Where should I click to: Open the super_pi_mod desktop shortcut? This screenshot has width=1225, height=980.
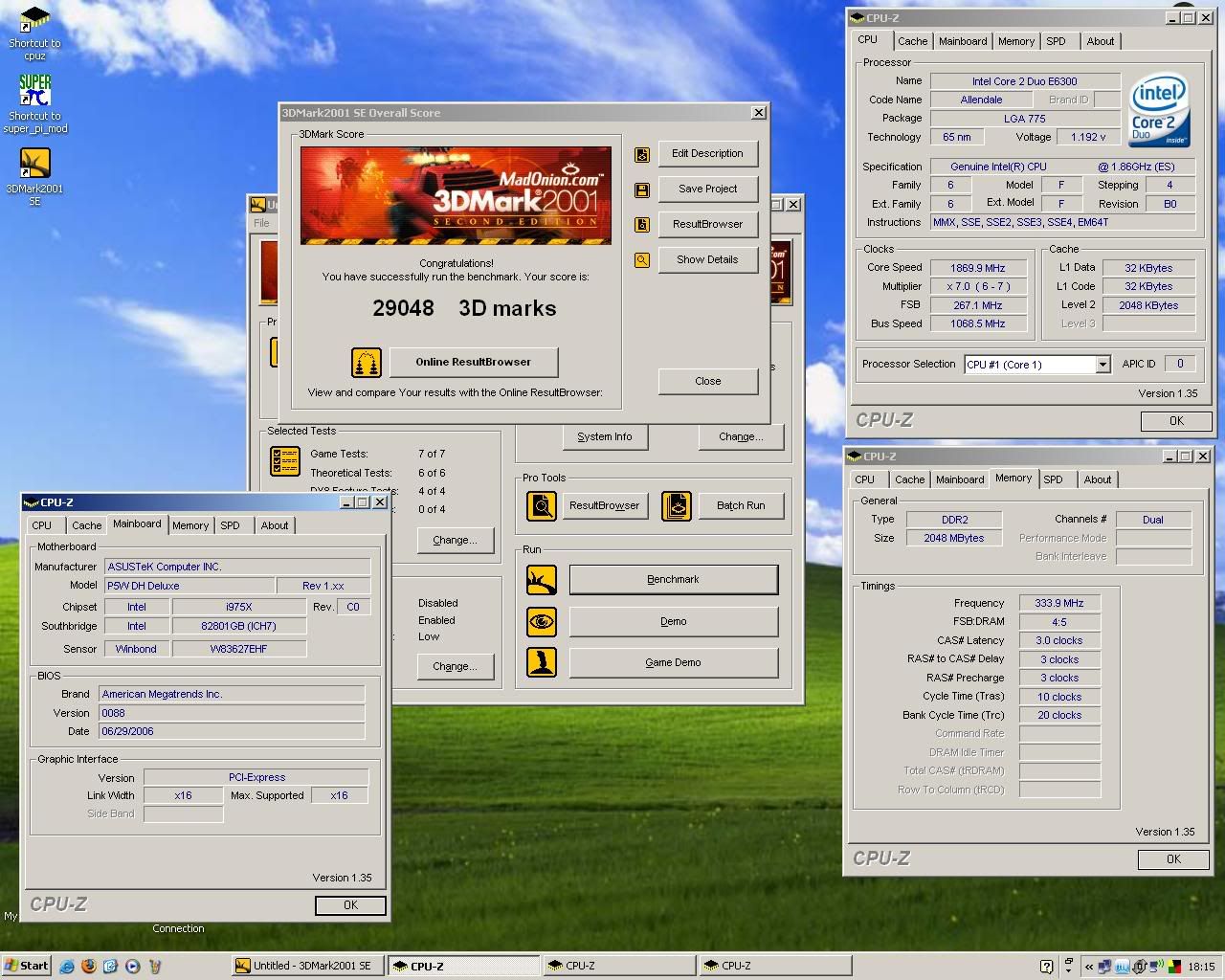pos(34,104)
